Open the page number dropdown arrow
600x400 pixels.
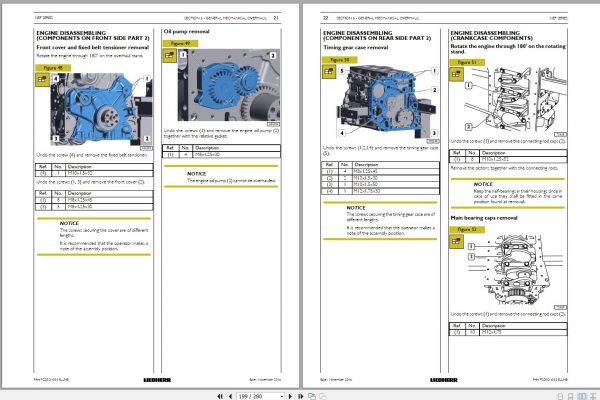coord(282,396)
